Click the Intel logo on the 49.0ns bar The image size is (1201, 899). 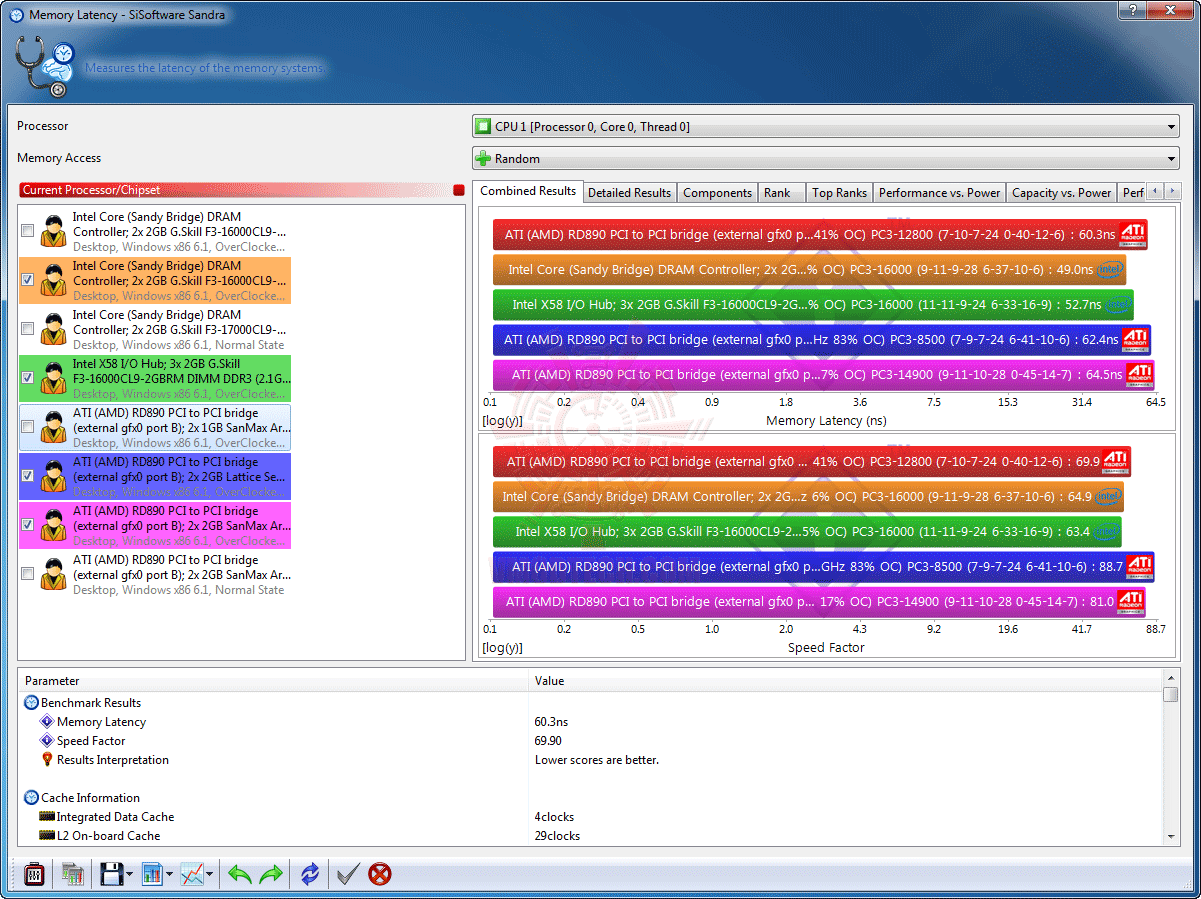[1110, 270]
